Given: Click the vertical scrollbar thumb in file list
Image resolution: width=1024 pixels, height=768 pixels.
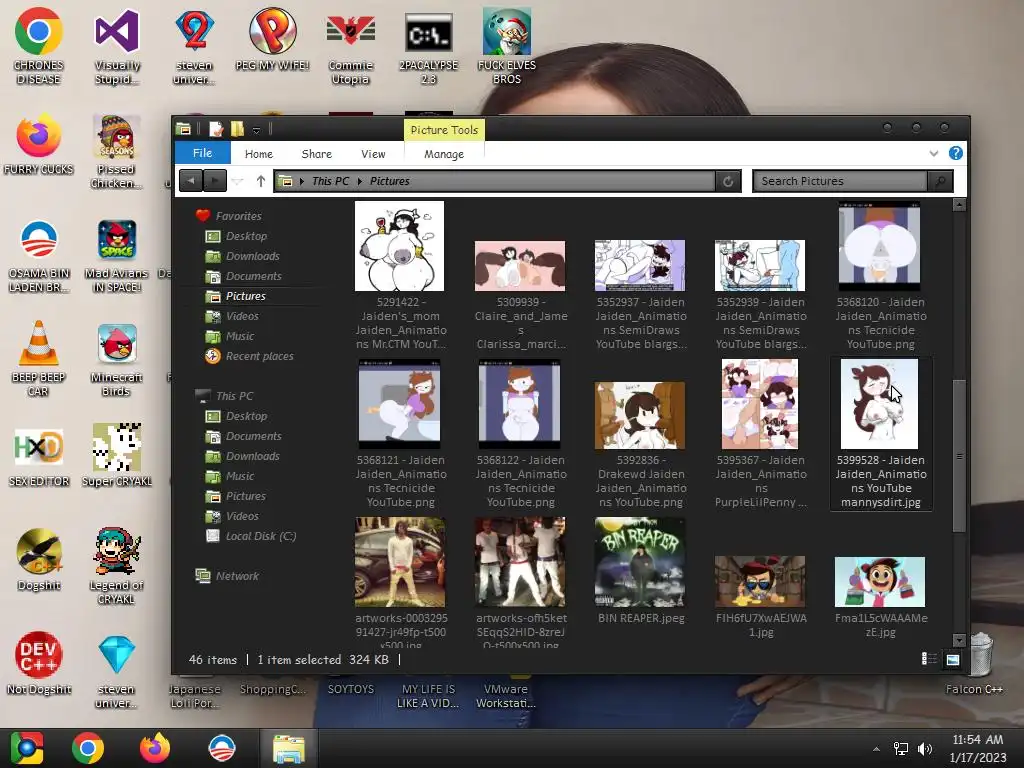Looking at the screenshot, I should click(959, 456).
